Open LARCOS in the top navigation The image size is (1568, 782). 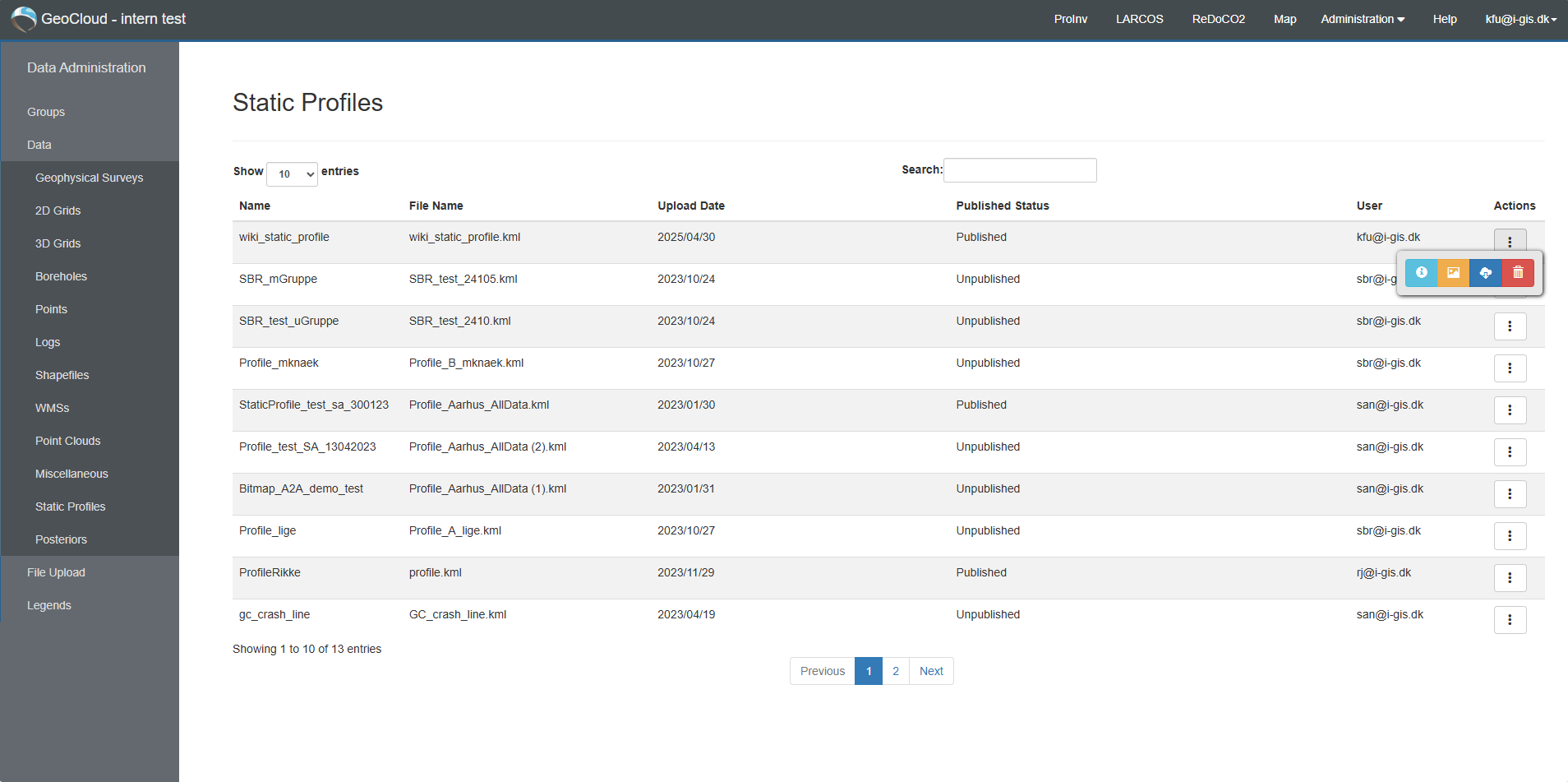1139,19
